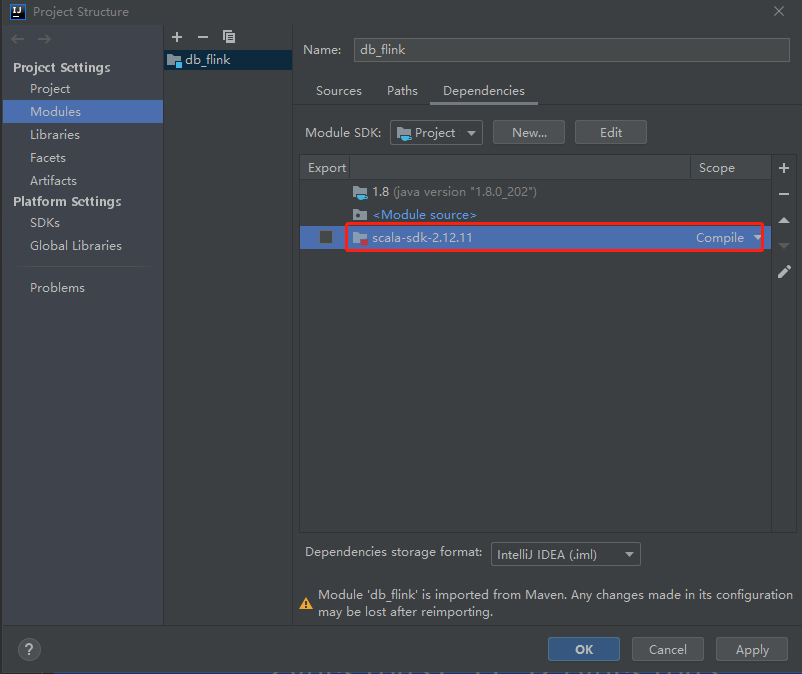Add a dependency using plus icon

coord(784,168)
